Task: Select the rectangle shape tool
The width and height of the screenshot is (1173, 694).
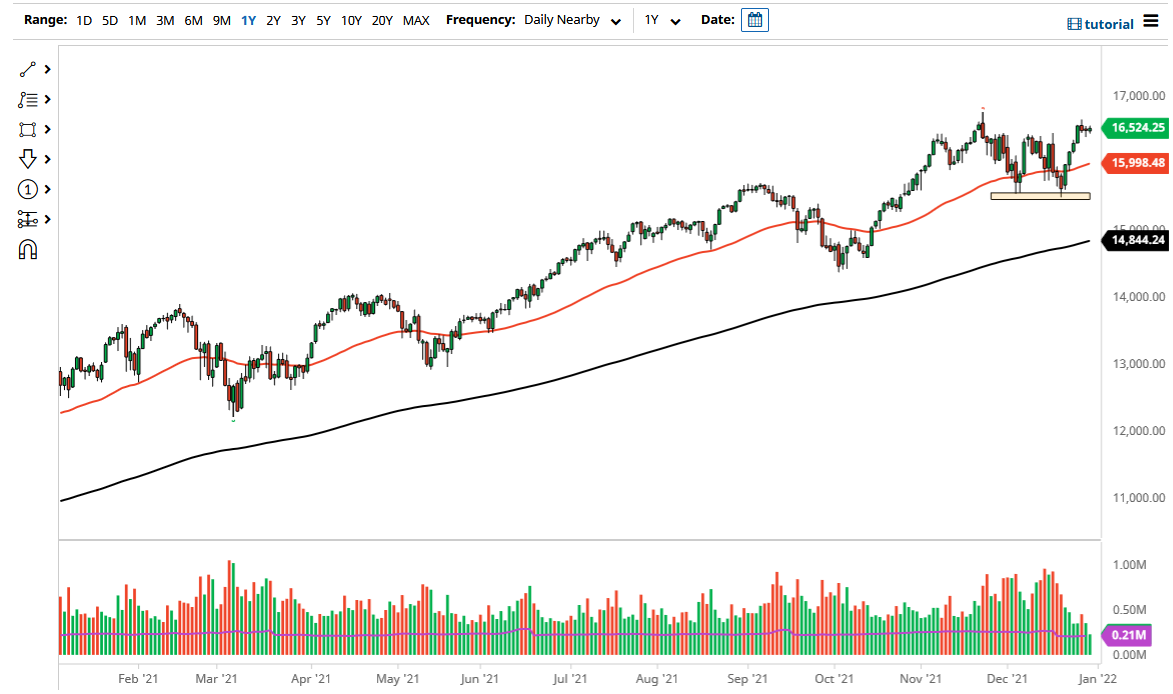Action: pos(27,129)
